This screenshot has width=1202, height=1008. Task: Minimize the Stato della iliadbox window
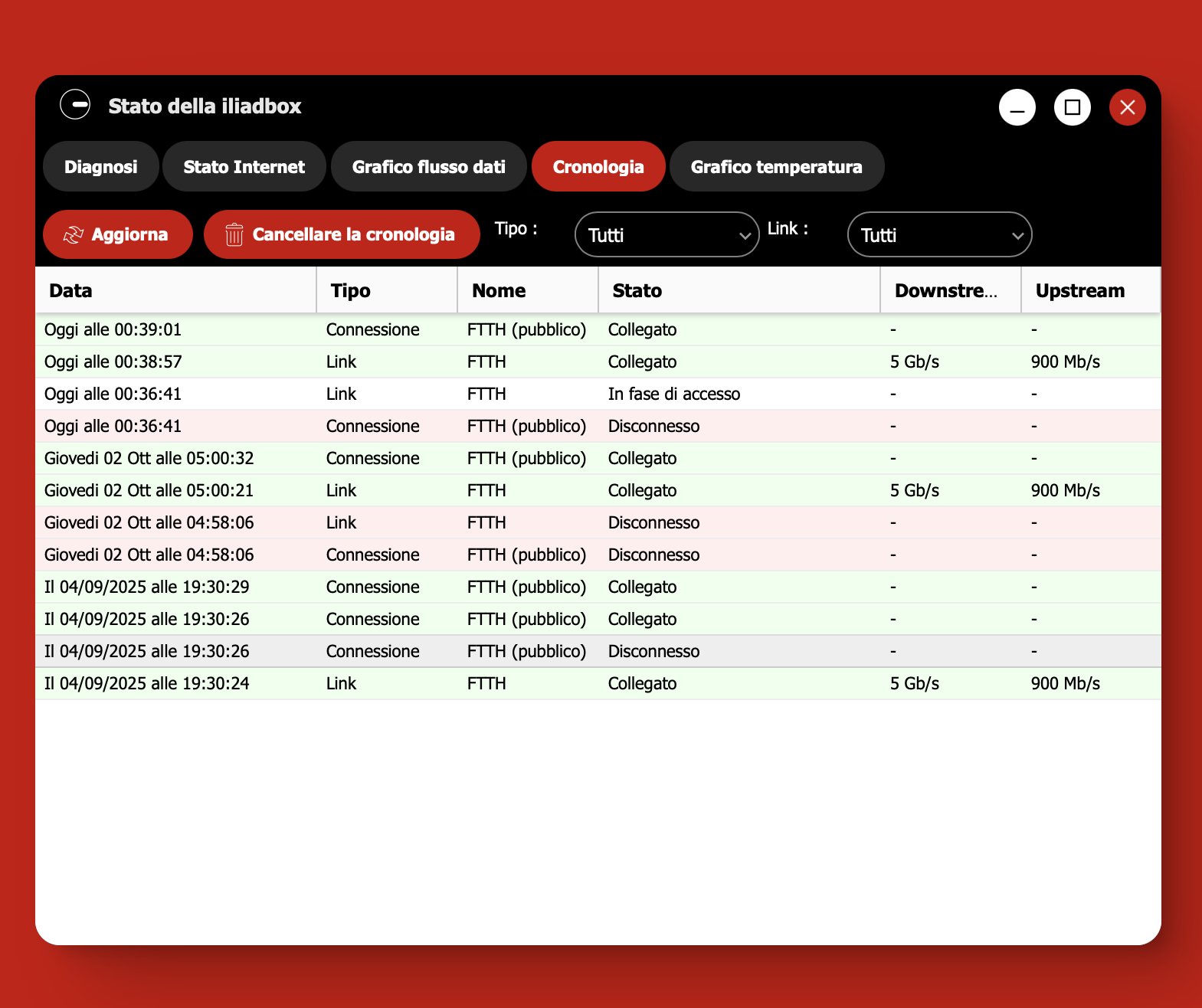1017,107
